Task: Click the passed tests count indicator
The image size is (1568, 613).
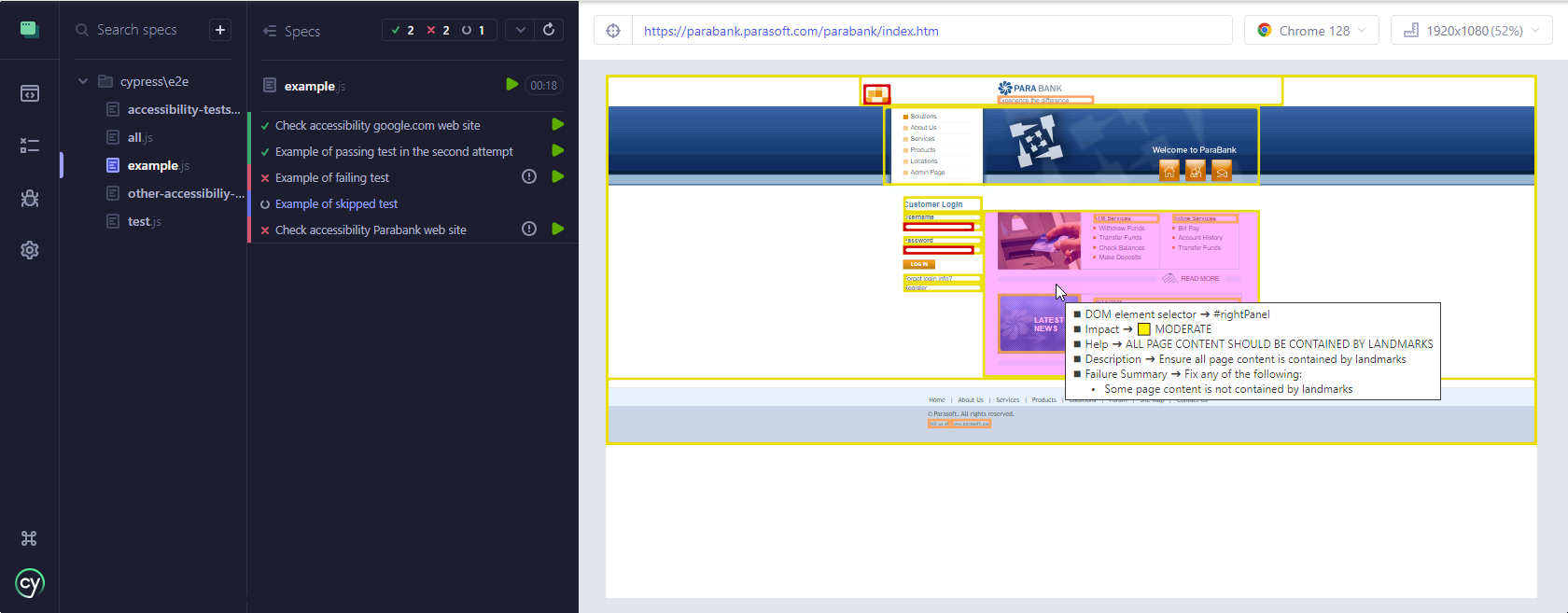Action: [x=403, y=30]
